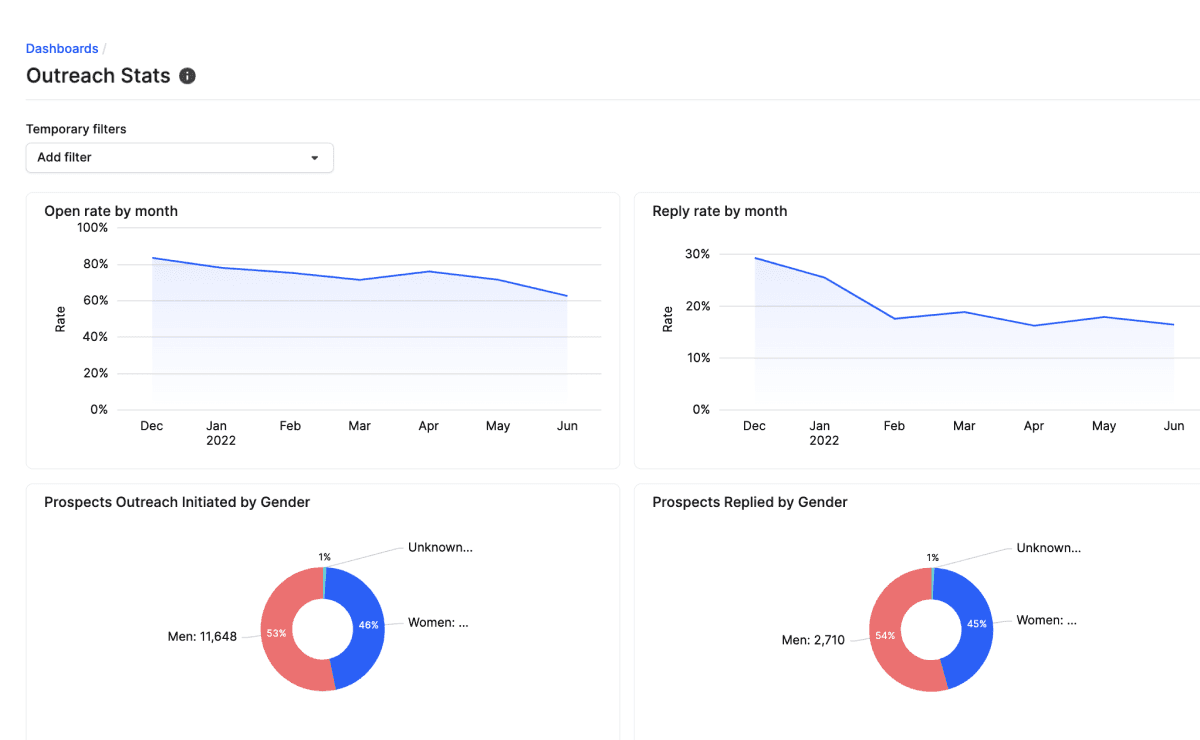This screenshot has width=1200, height=740.
Task: Click the Prospects Outreach Initiated by Gender title
Action: [176, 501]
